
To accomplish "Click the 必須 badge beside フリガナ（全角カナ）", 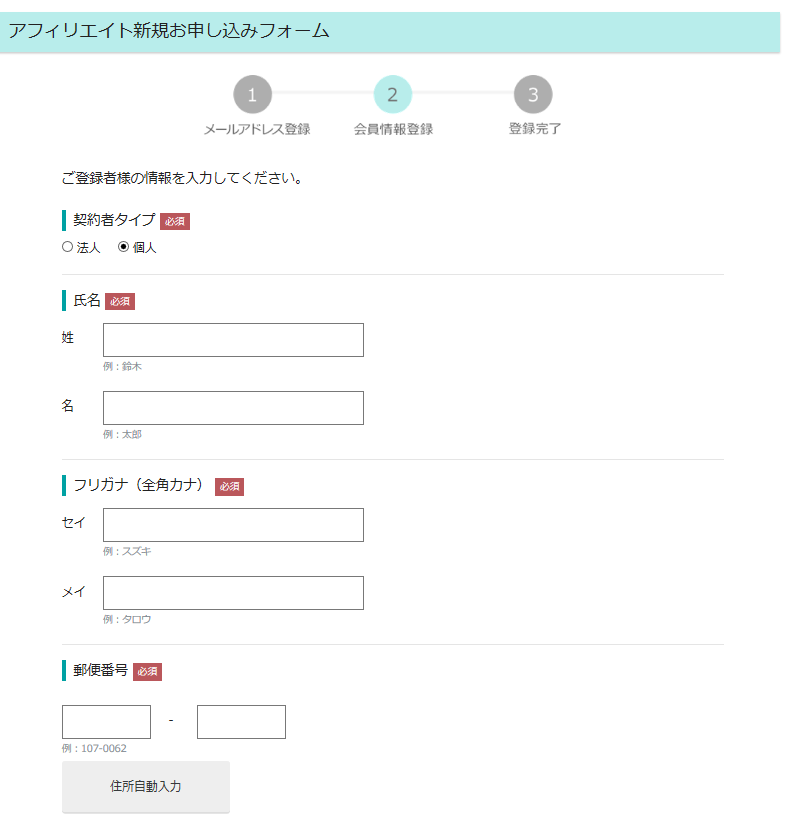I will pyautogui.click(x=229, y=486).
